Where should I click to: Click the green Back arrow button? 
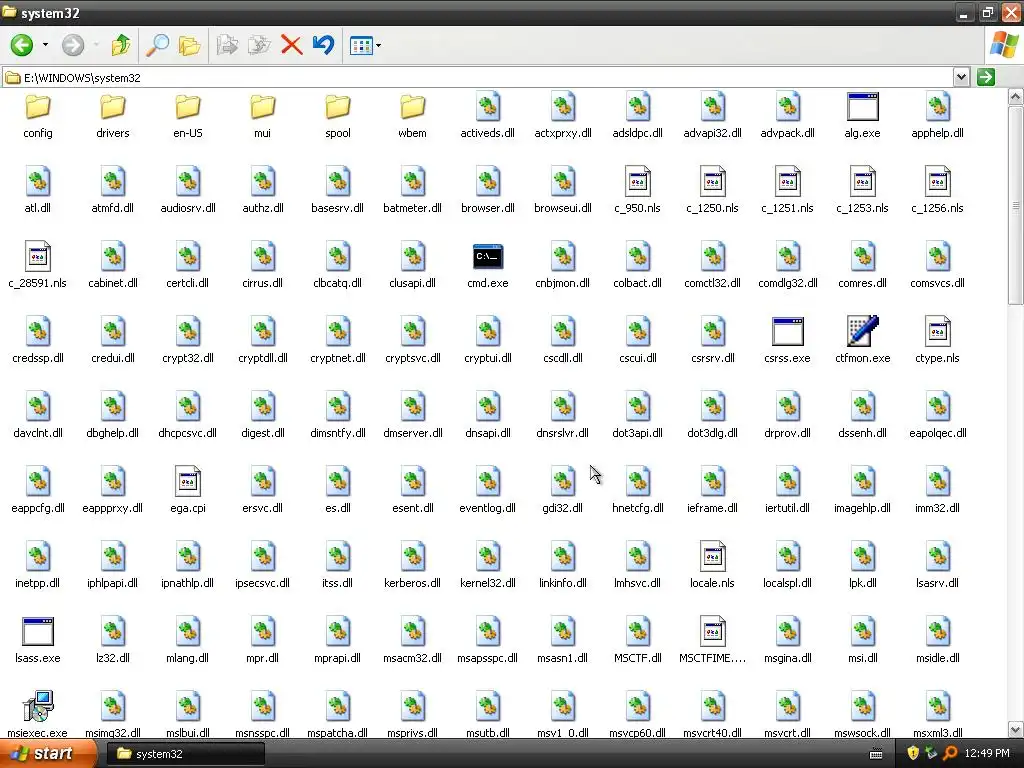tap(22, 45)
